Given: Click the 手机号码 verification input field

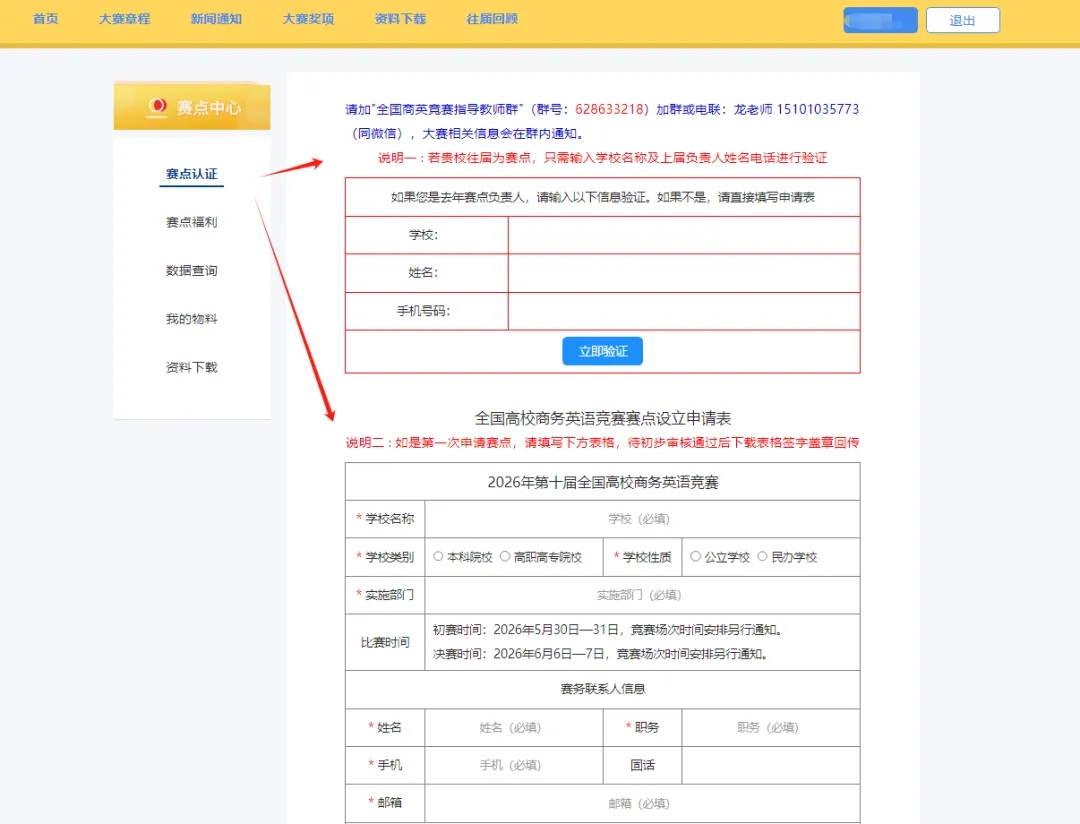Looking at the screenshot, I should (683, 311).
